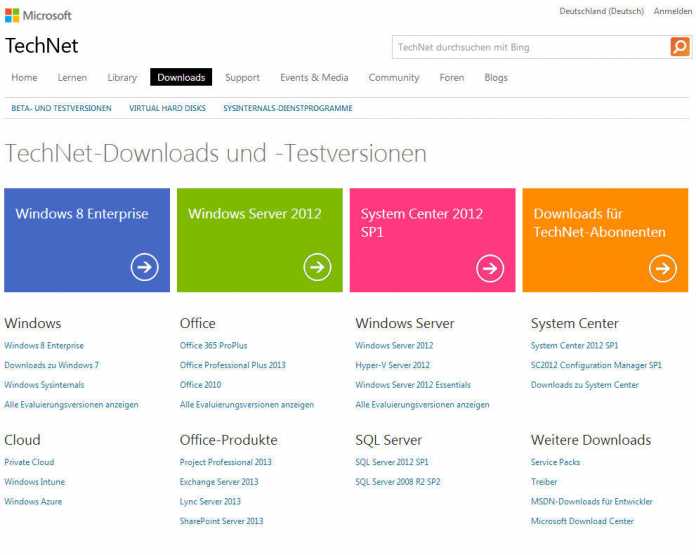The width and height of the screenshot is (696, 555).
Task: Click the arrow icon on Windows Server 2012 tile
Action: [x=317, y=267]
